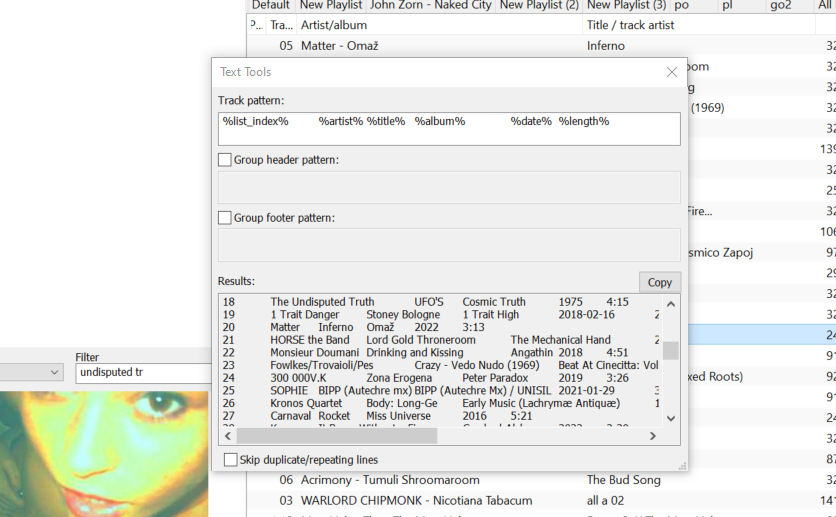Close the Text Tools dialog
This screenshot has height=517, width=836.
[x=672, y=72]
